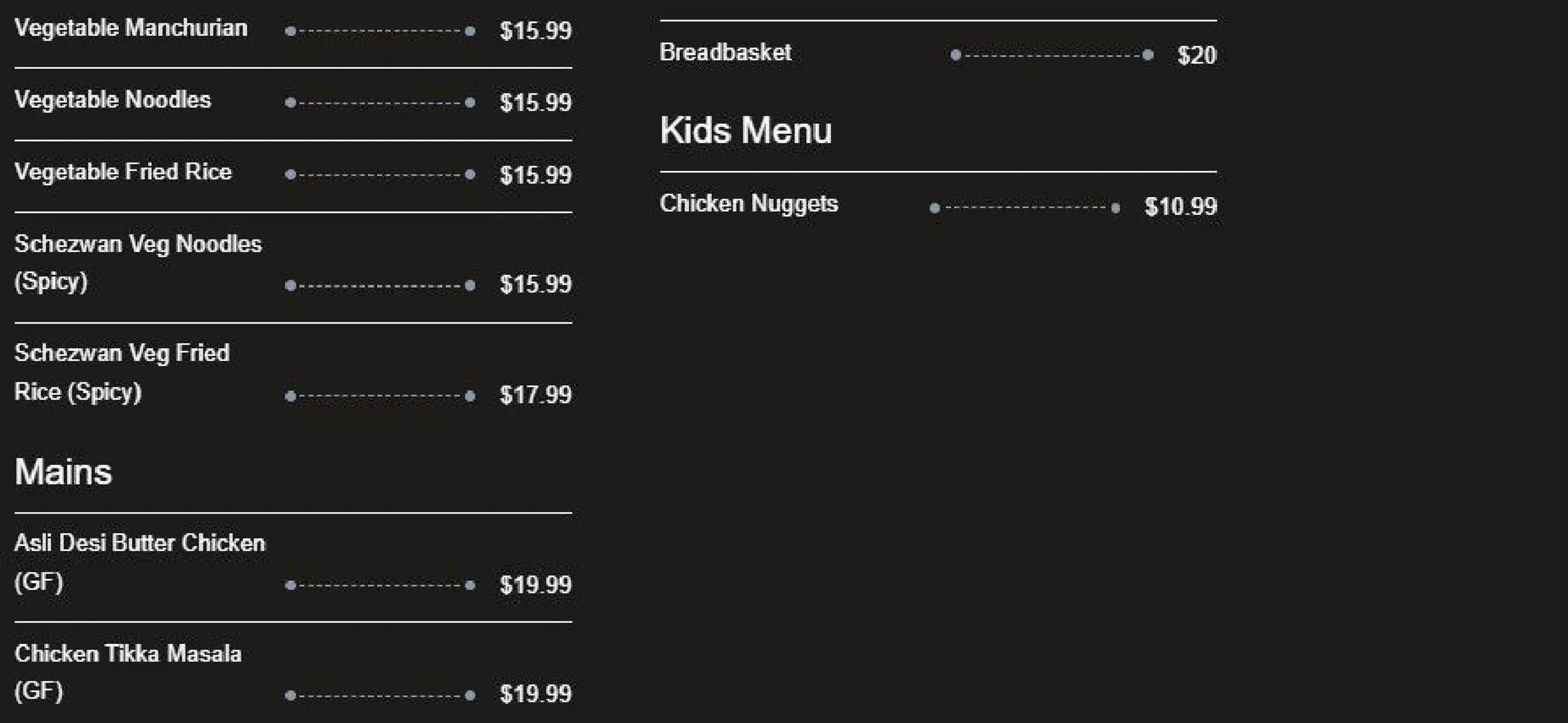
Task: Click the Breadbasket menu item
Action: click(725, 52)
